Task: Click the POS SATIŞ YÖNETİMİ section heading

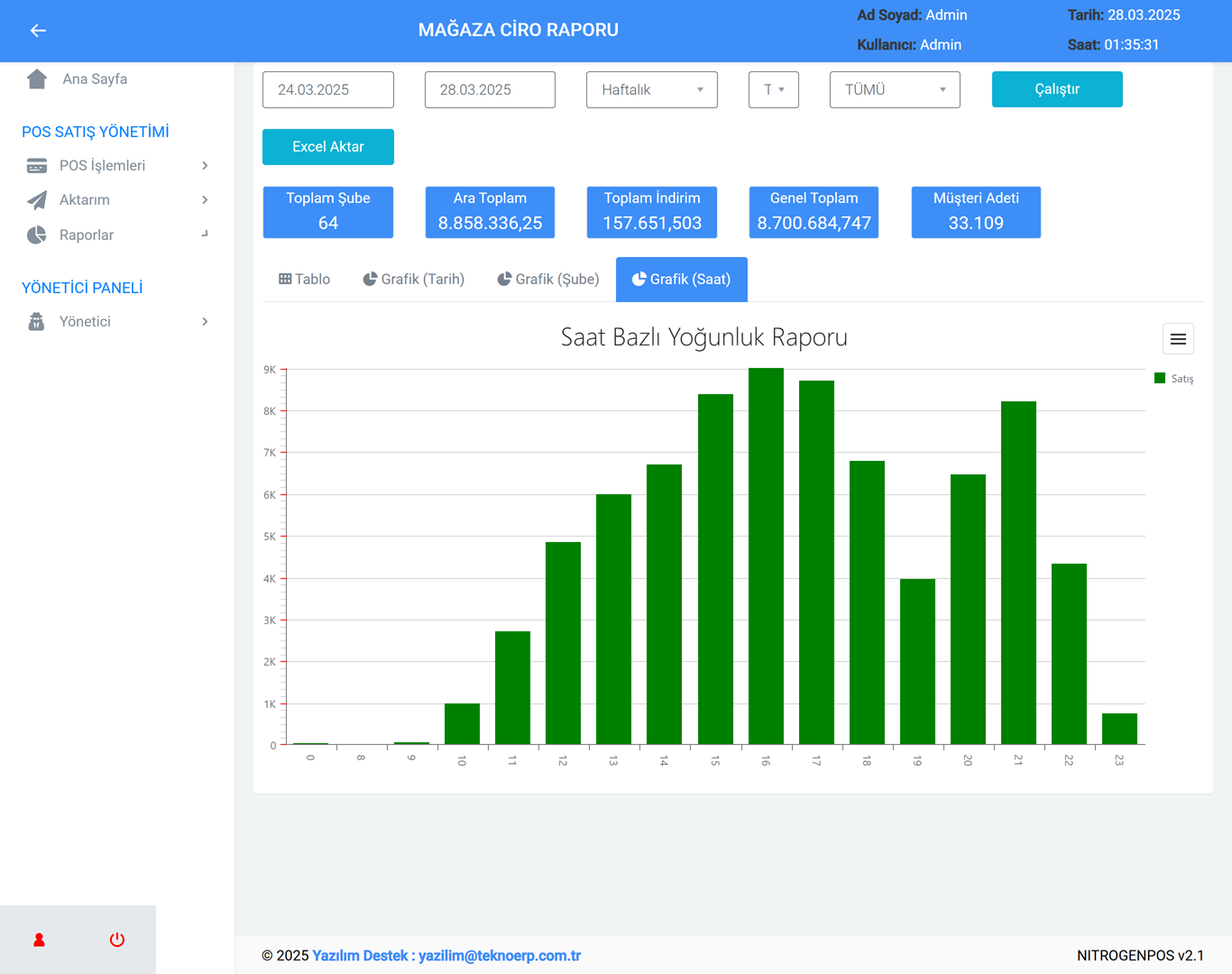Action: (x=96, y=132)
